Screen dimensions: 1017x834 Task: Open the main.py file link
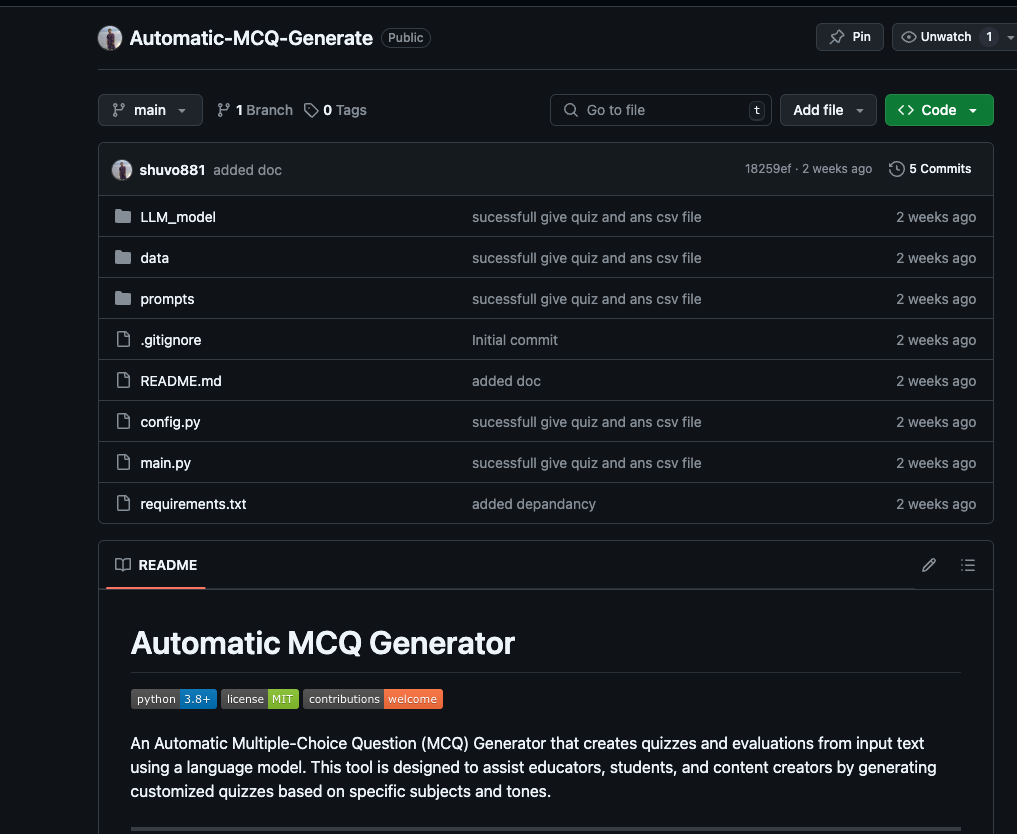coord(165,463)
